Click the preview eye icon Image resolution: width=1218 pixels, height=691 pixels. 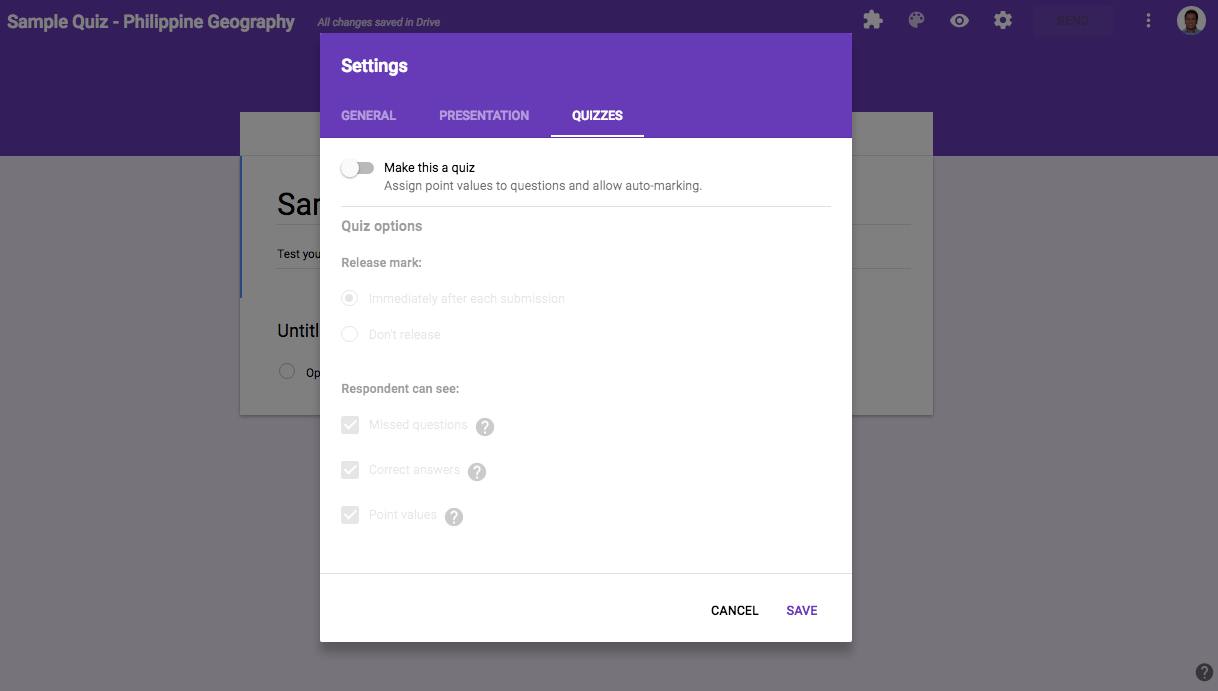(x=959, y=20)
